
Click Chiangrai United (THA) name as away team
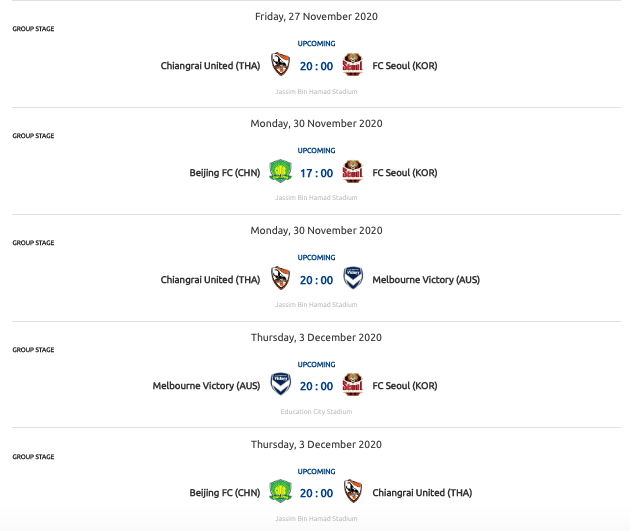422,493
